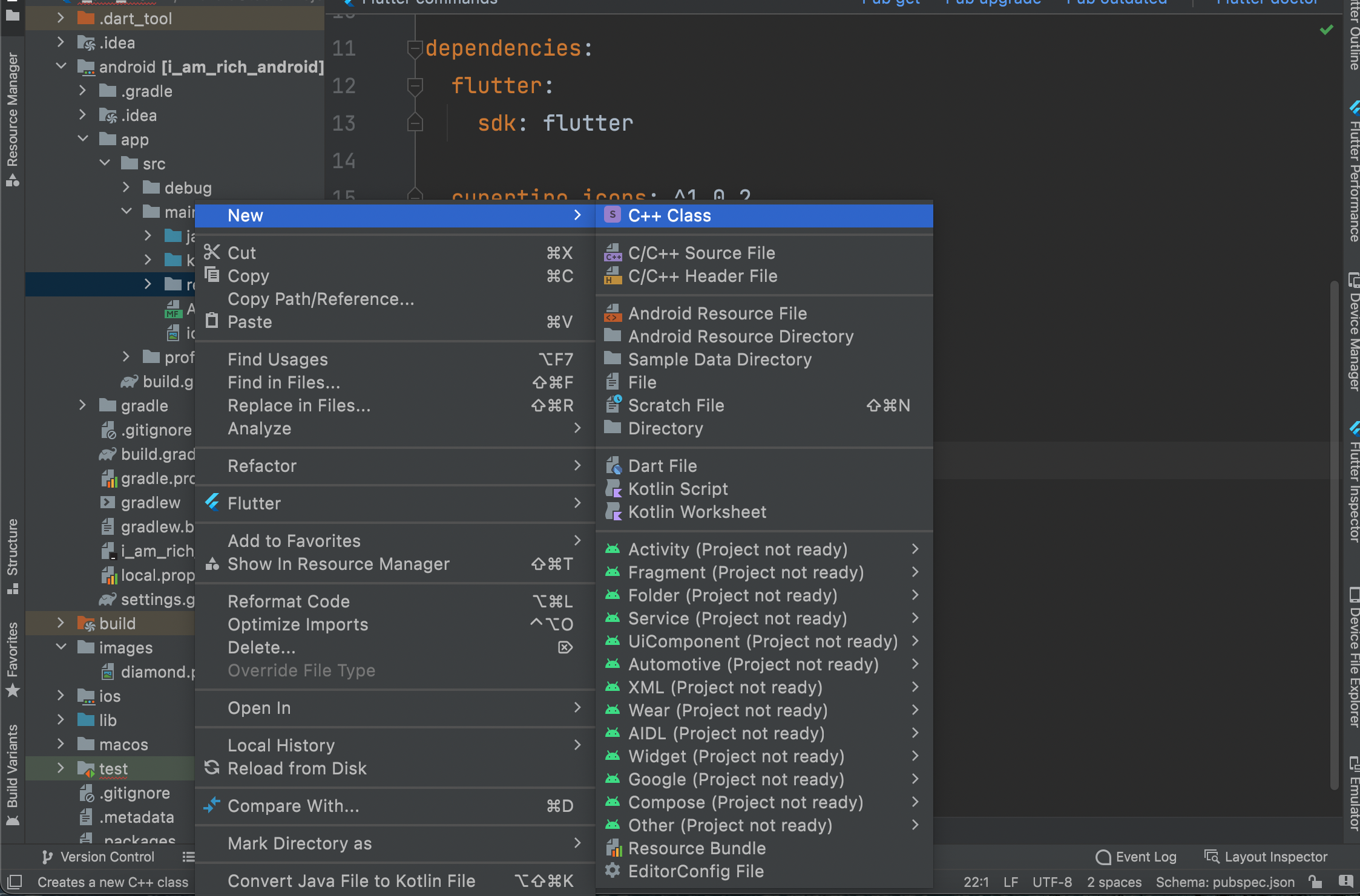This screenshot has width=1360, height=896.
Task: Click the Resource Bundle icon
Action: [613, 848]
